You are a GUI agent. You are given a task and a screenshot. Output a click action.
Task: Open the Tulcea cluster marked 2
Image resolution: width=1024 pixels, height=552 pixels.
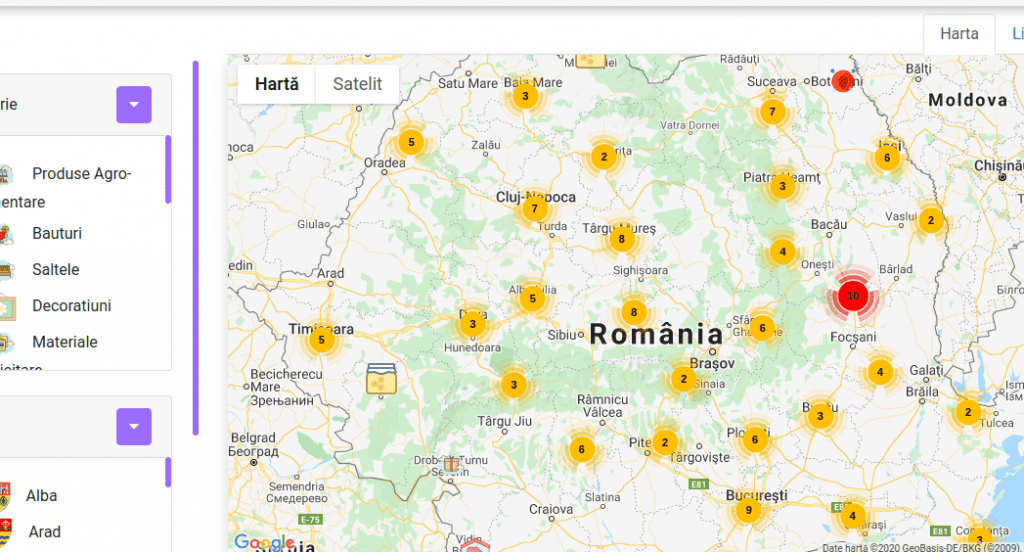pyautogui.click(x=968, y=412)
